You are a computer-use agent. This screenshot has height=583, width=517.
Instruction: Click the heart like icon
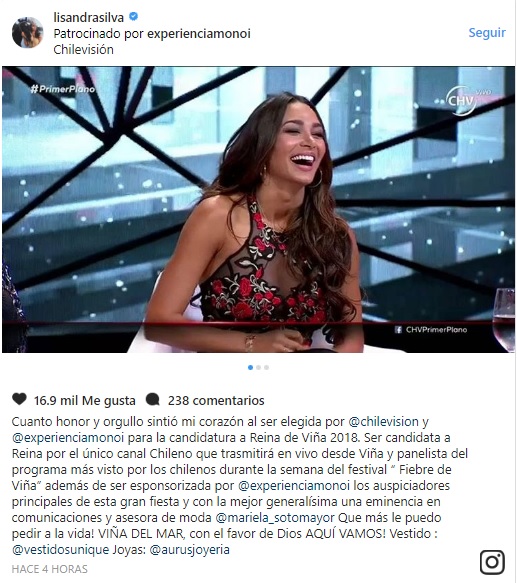pyautogui.click(x=19, y=399)
